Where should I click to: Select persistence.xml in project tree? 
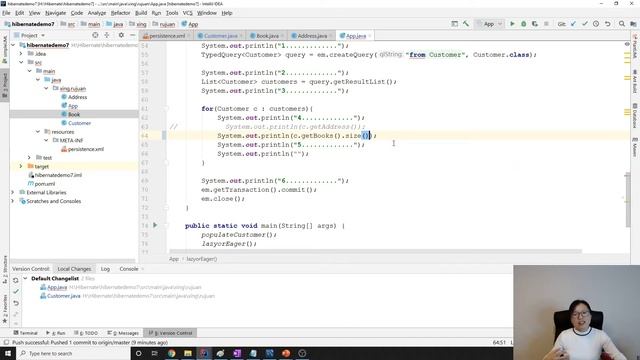point(85,149)
